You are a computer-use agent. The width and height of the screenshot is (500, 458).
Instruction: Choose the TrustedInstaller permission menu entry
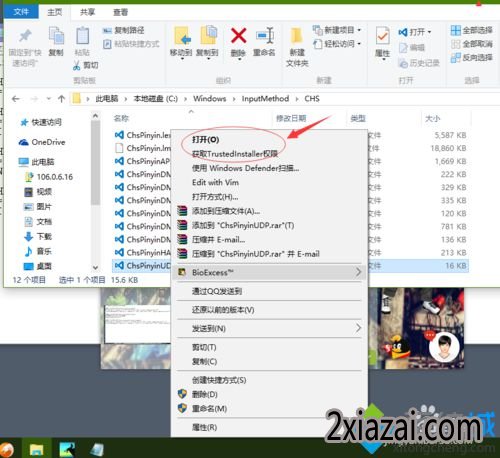235,154
